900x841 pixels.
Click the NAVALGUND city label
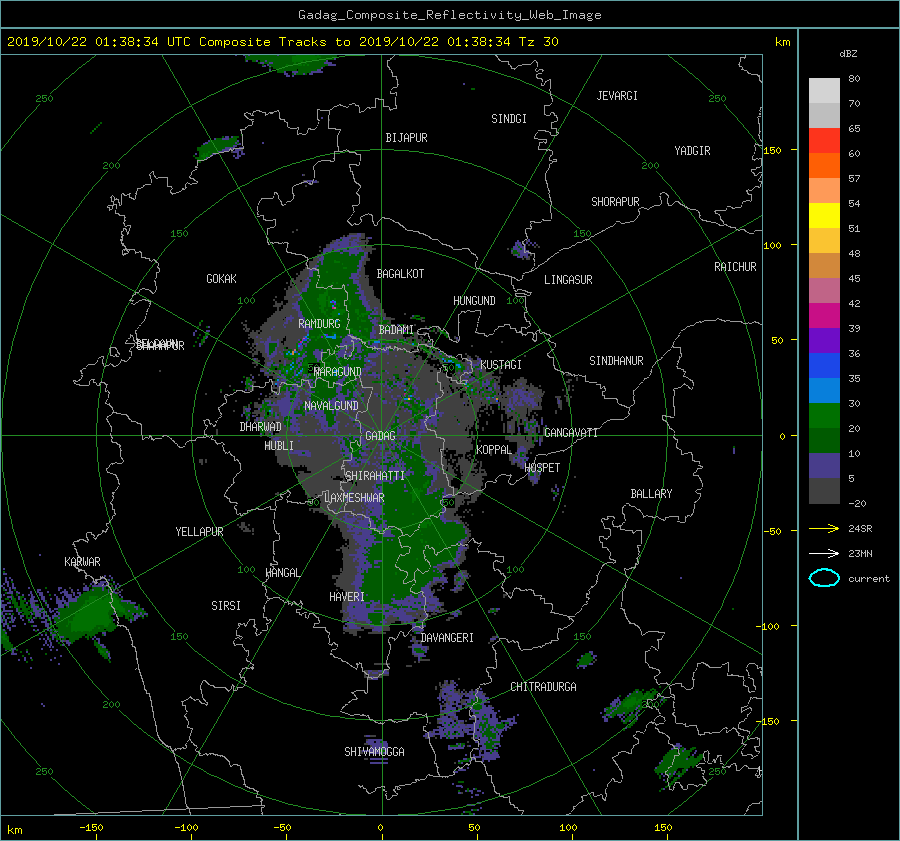[331, 406]
